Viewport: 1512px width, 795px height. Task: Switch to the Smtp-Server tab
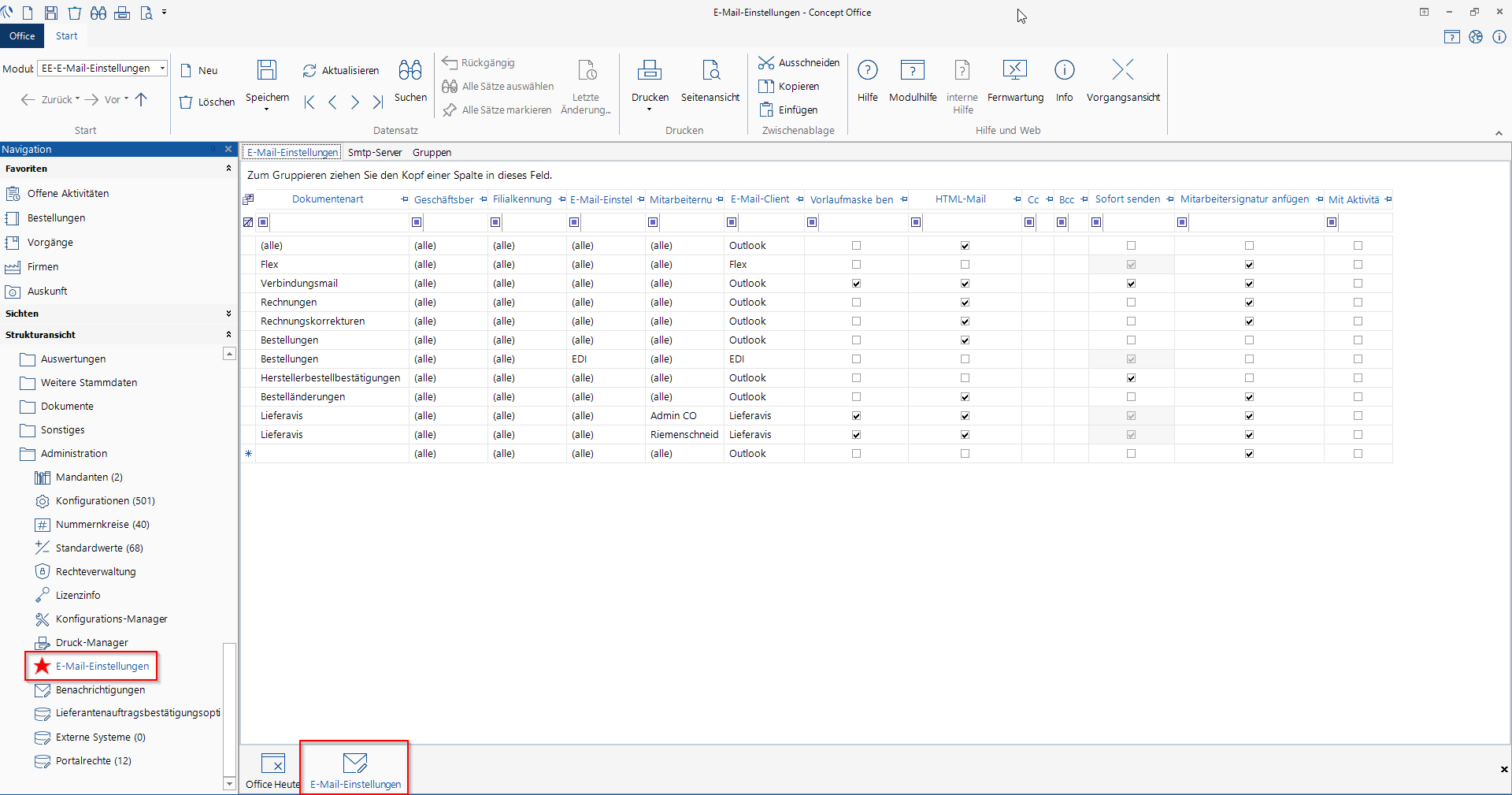[375, 153]
